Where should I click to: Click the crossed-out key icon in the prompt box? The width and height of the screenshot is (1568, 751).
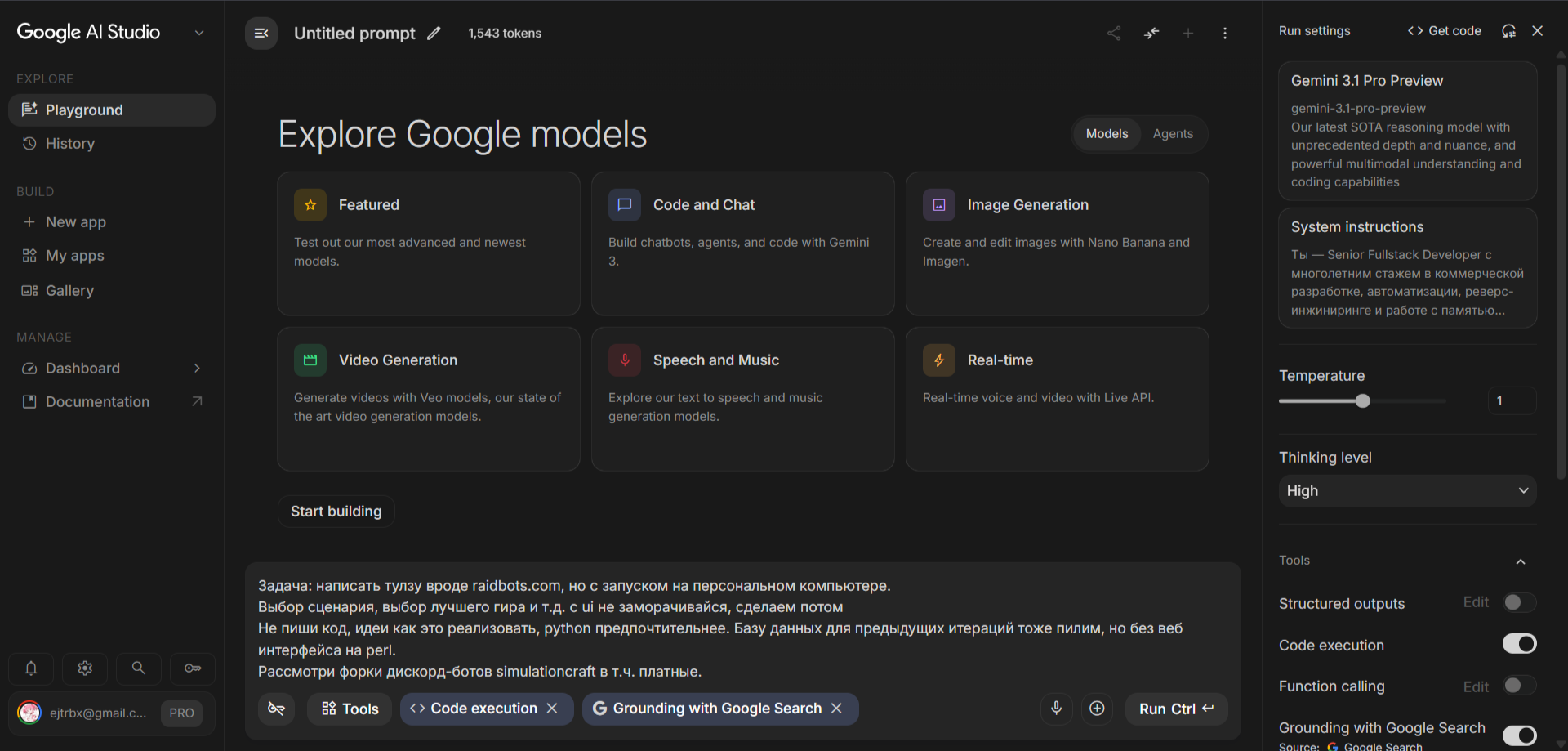coord(277,709)
